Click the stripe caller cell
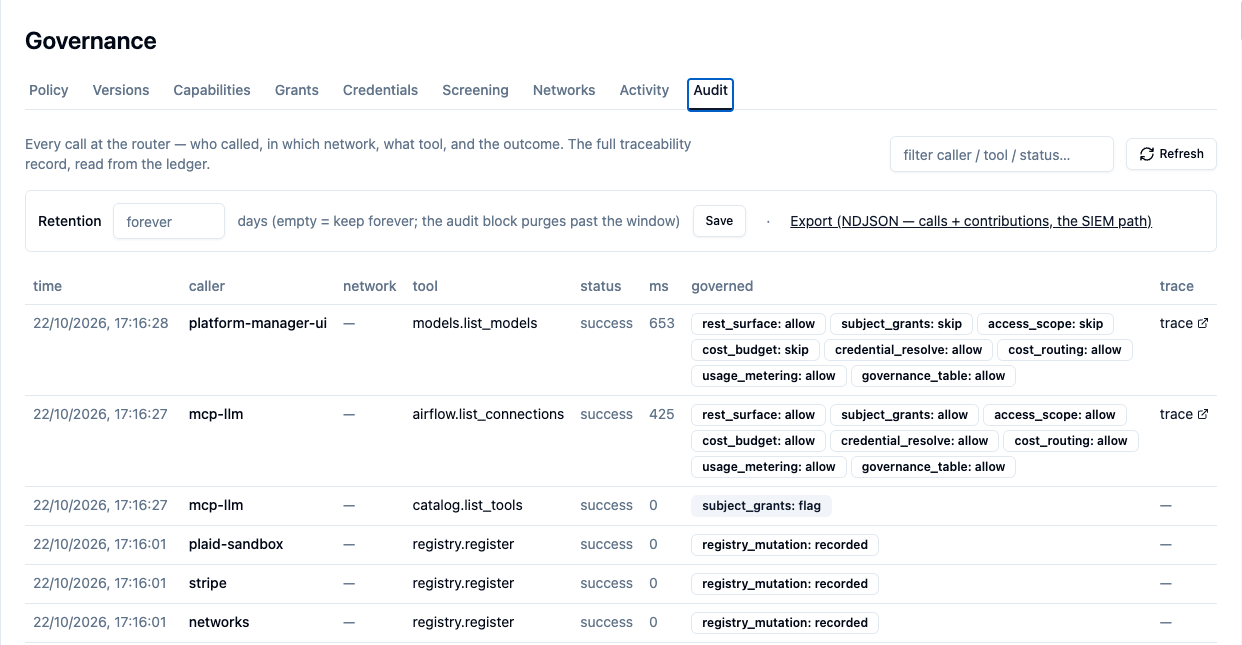 tap(208, 583)
